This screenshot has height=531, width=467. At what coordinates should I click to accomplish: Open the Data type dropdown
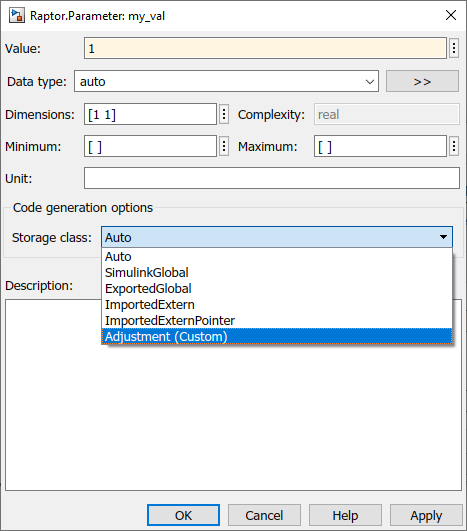coord(226,81)
